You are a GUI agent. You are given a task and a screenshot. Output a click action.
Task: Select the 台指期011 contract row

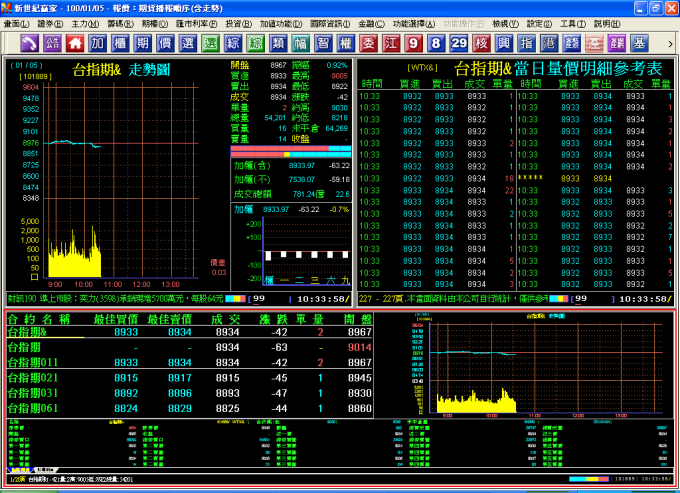190,362
